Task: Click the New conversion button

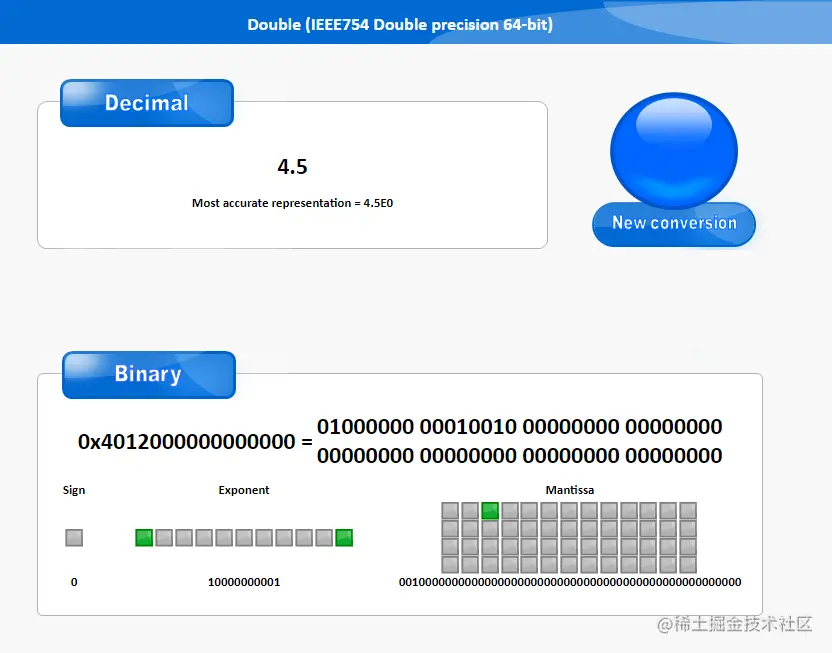Action: point(674,224)
